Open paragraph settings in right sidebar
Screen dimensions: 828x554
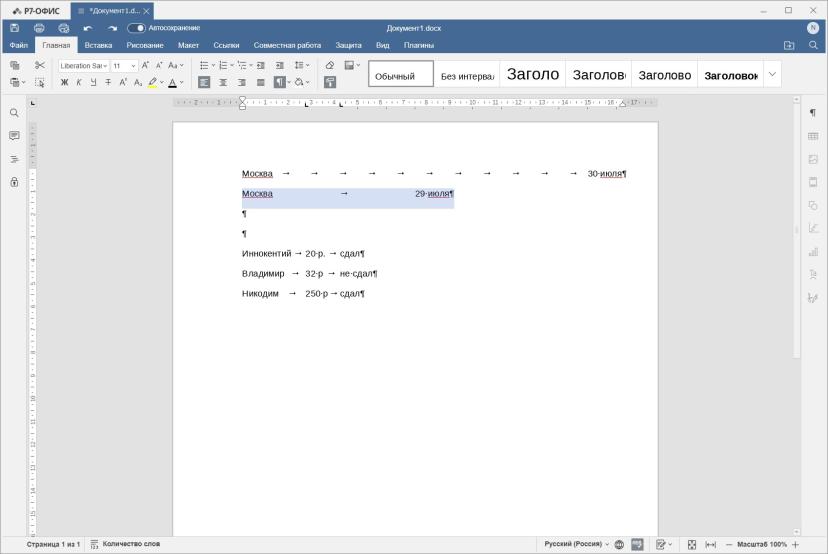coord(813,113)
